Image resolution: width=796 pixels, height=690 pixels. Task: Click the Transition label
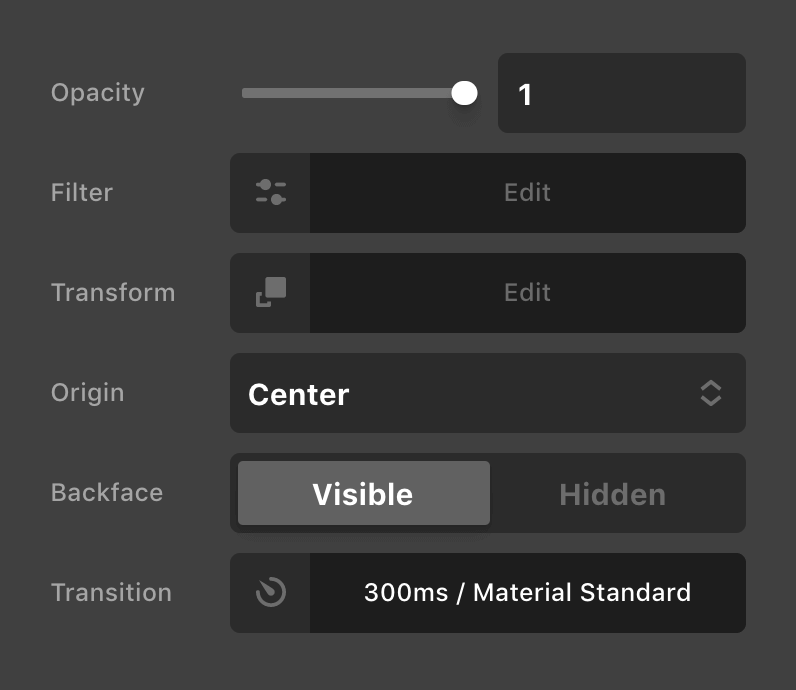pyautogui.click(x=111, y=593)
